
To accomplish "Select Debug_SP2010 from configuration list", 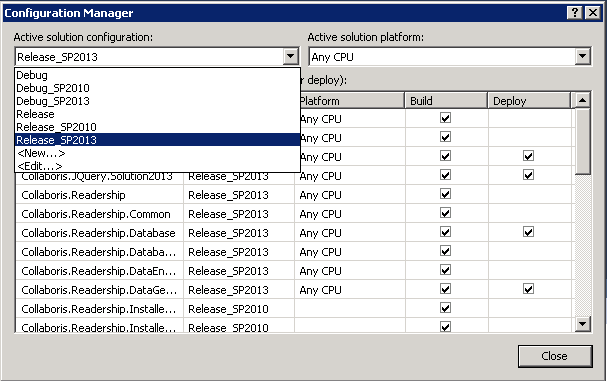I will 157,88.
